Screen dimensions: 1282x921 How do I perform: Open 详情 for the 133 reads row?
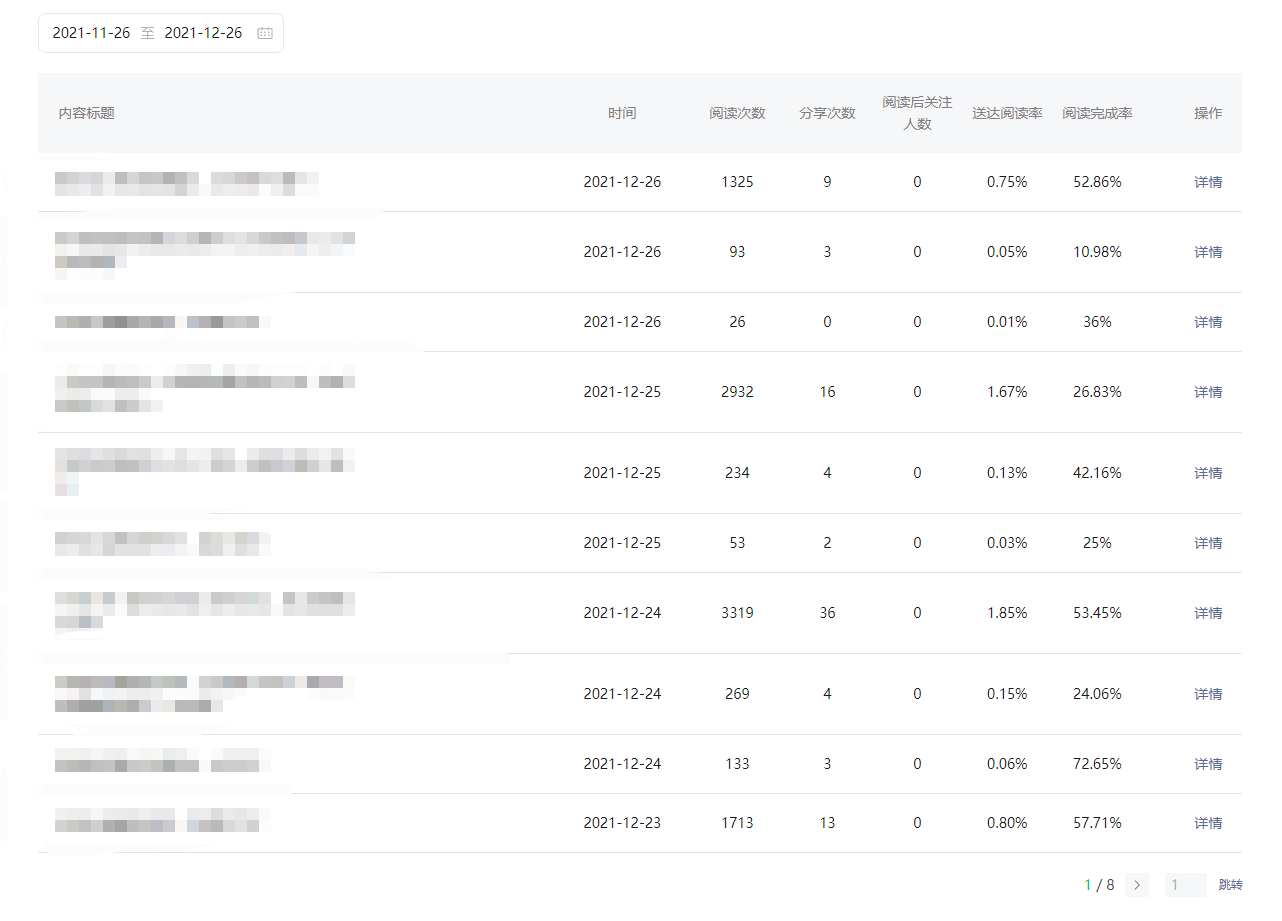pos(1208,764)
